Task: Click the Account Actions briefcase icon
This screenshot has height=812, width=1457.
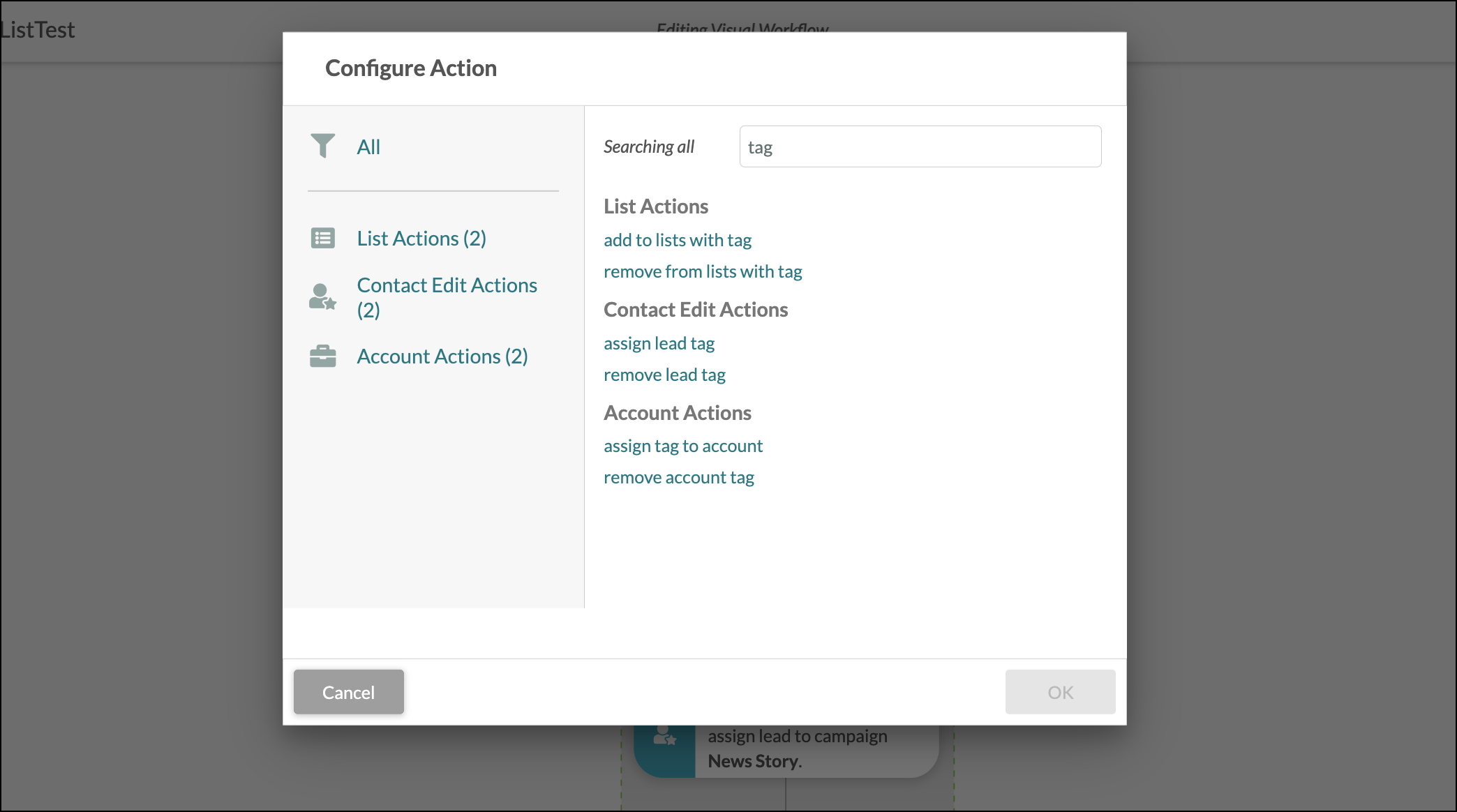Action: [322, 356]
